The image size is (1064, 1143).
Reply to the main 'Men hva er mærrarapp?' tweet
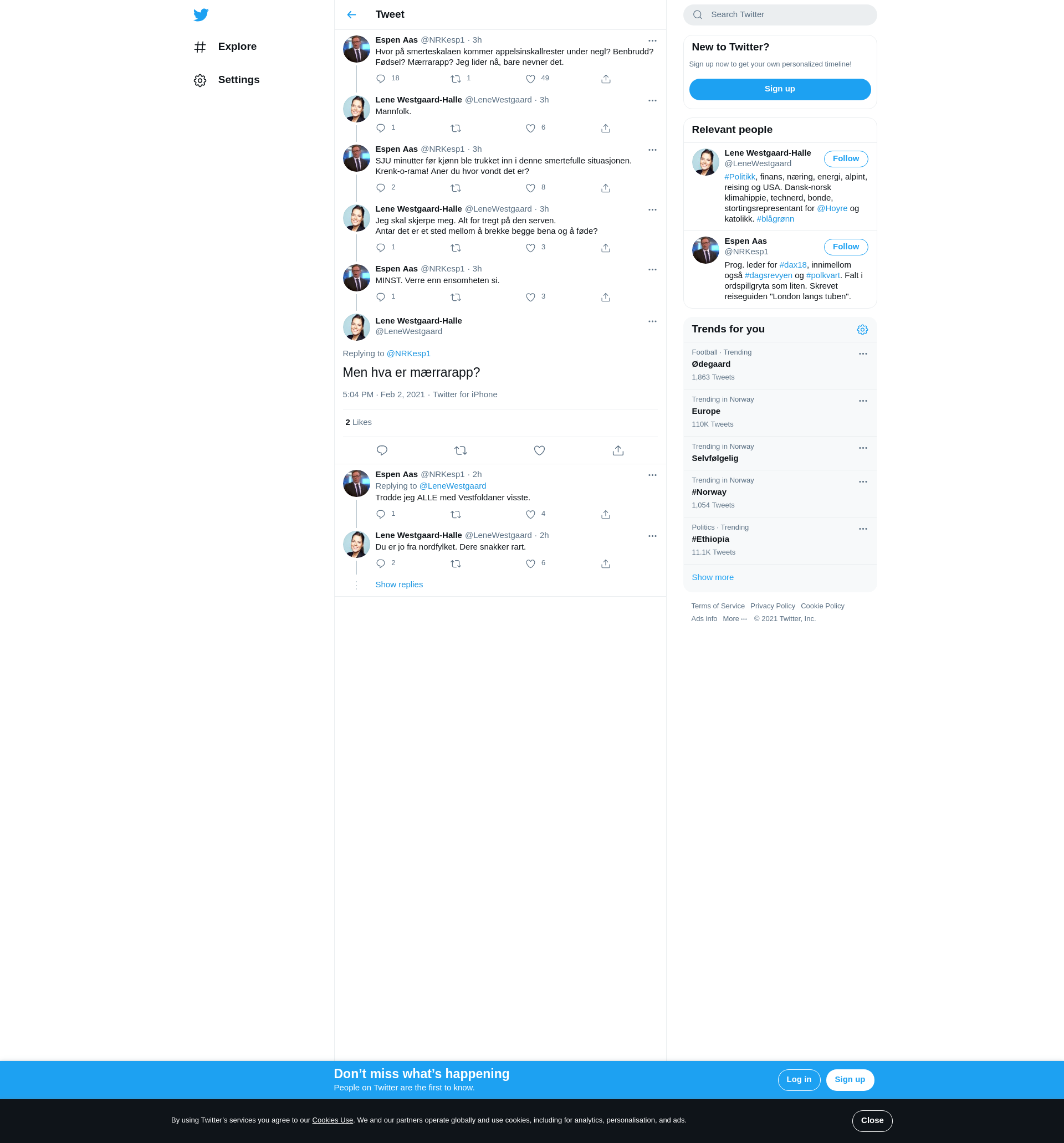pos(382,451)
